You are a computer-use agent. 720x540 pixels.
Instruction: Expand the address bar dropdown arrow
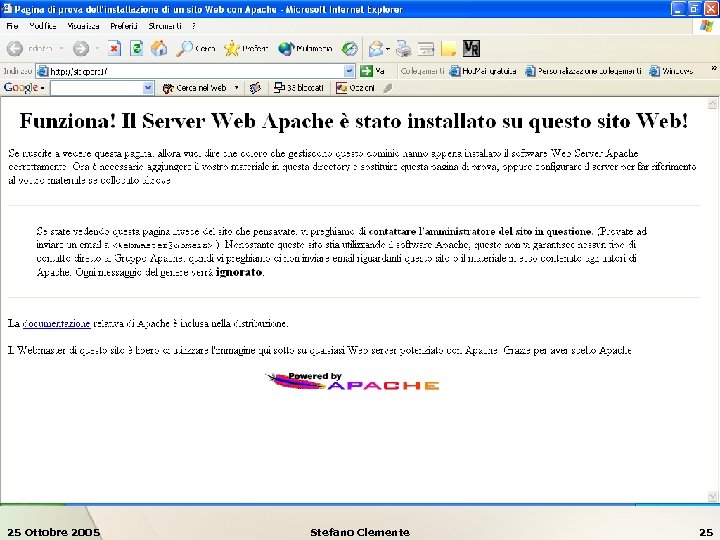point(349,71)
